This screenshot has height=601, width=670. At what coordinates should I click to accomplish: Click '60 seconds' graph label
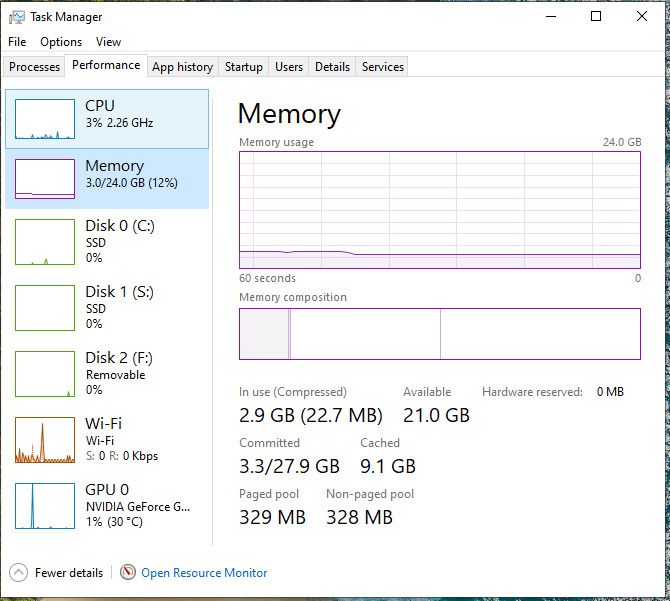(267, 278)
